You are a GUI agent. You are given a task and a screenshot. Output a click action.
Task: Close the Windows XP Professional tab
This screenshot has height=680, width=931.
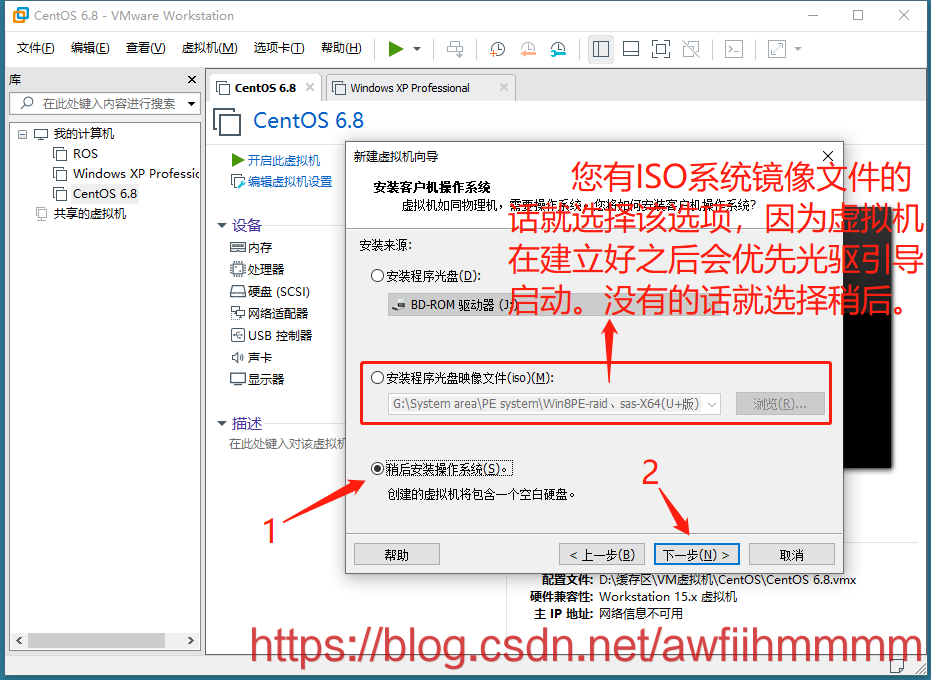tap(504, 87)
